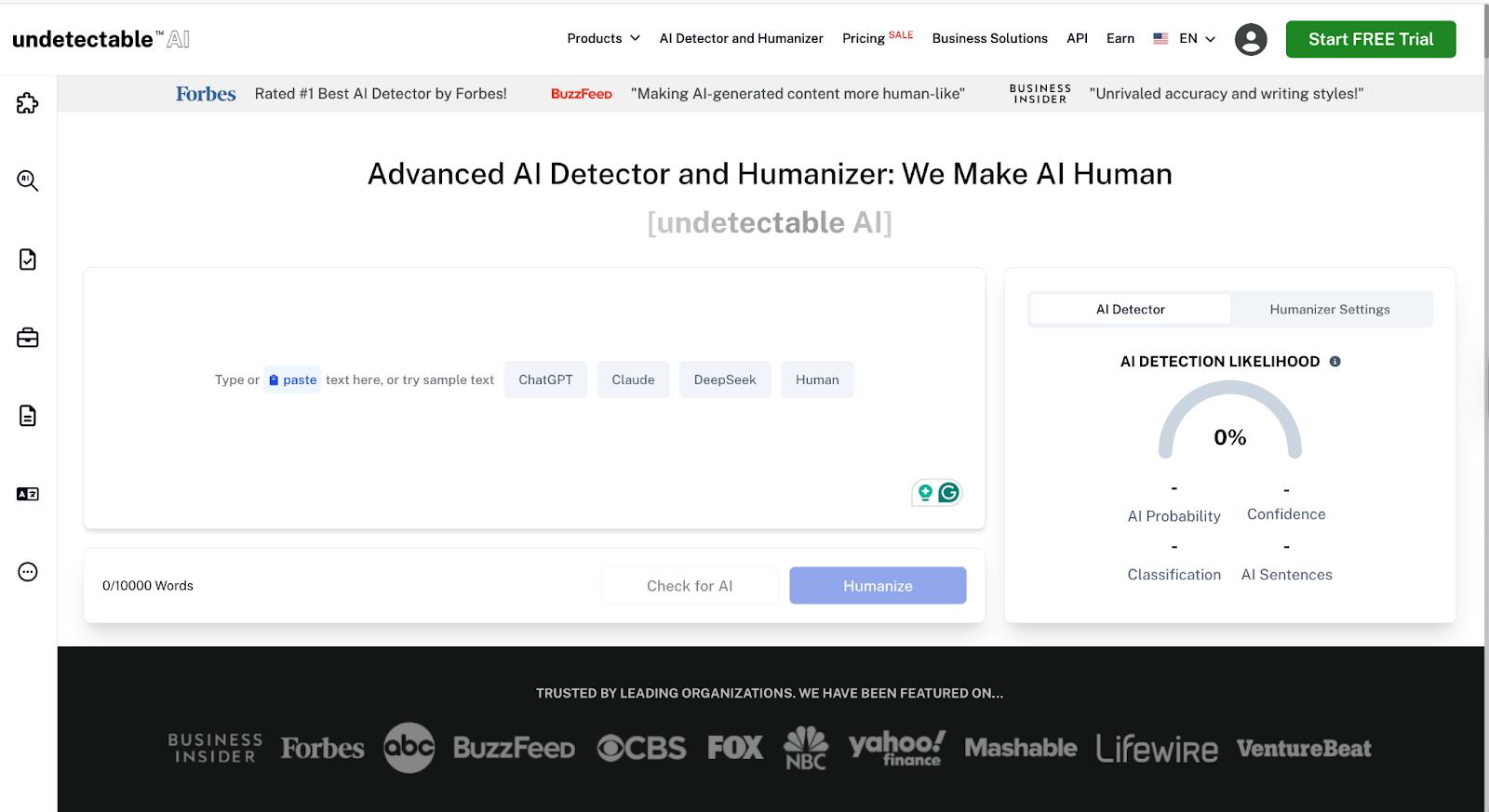Open the EN language dropdown chevron
Image resolution: width=1489 pixels, height=812 pixels.
tap(1210, 39)
